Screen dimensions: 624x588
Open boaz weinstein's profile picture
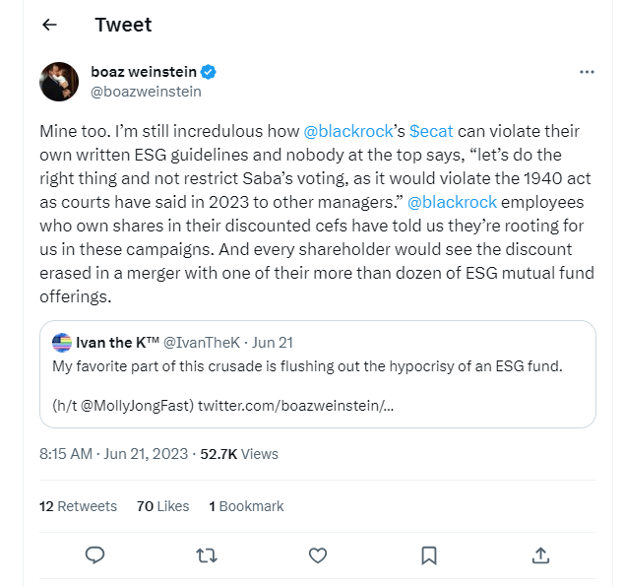tap(59, 81)
